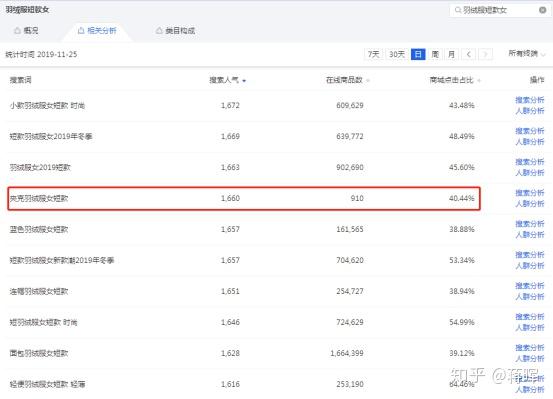Open 人群分析 for 短羽绒服女短款 时尚

click(x=529, y=328)
